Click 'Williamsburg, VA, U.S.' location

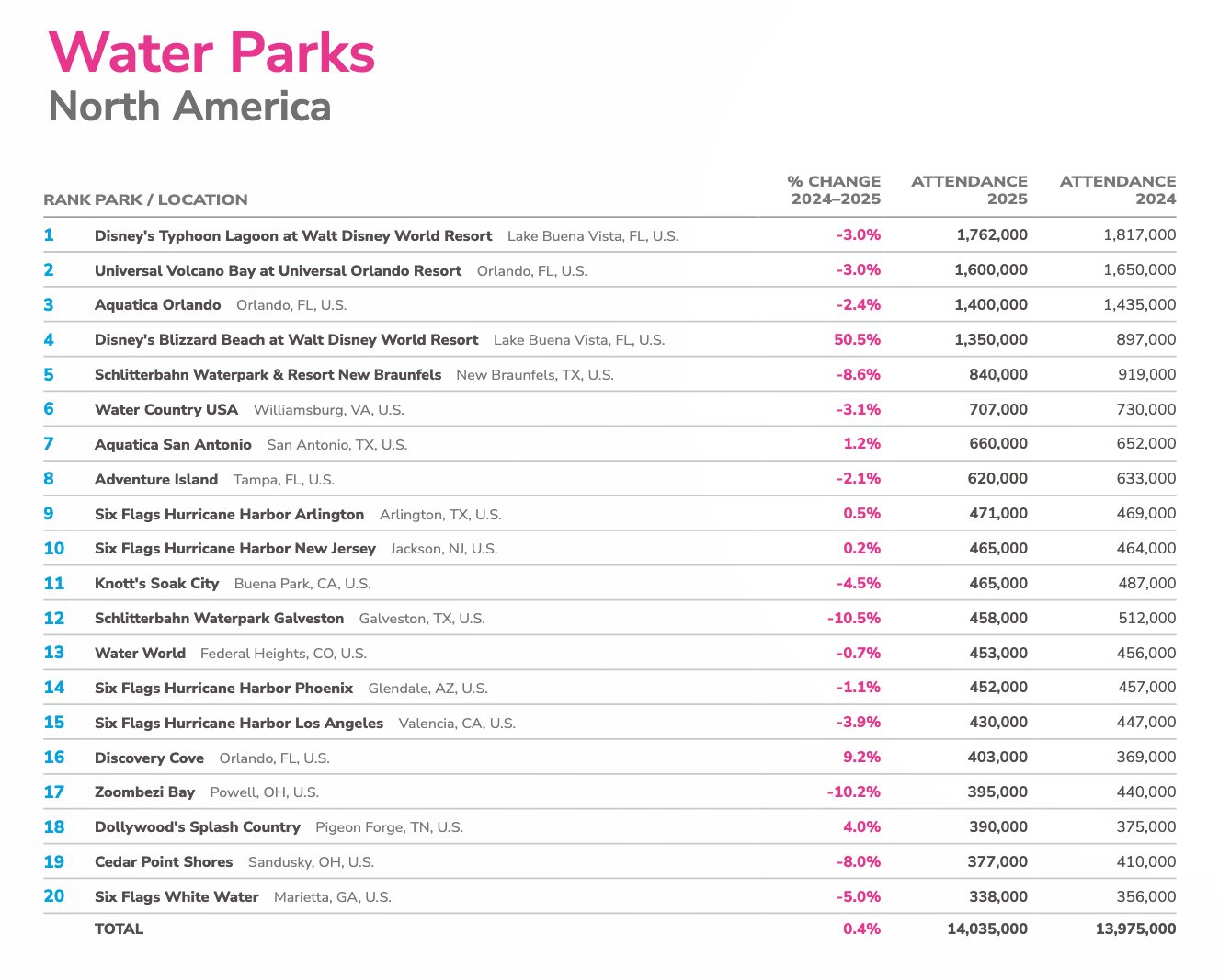(329, 410)
